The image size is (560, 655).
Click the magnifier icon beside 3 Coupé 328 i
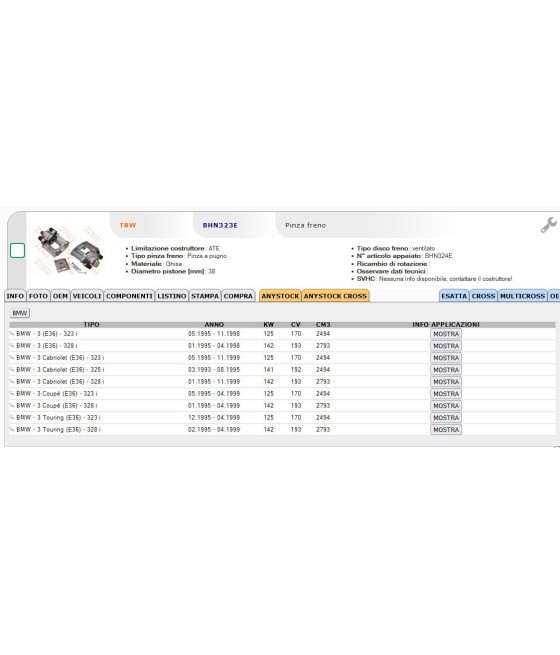(x=12, y=406)
